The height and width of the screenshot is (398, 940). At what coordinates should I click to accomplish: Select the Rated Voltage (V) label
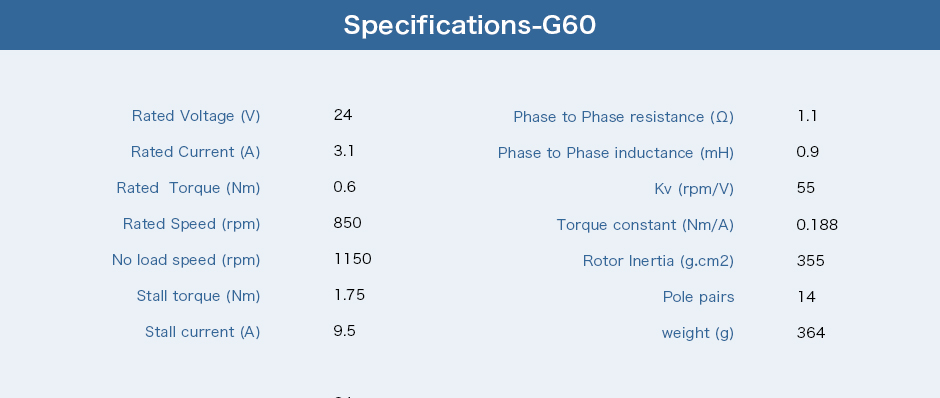[x=196, y=116]
